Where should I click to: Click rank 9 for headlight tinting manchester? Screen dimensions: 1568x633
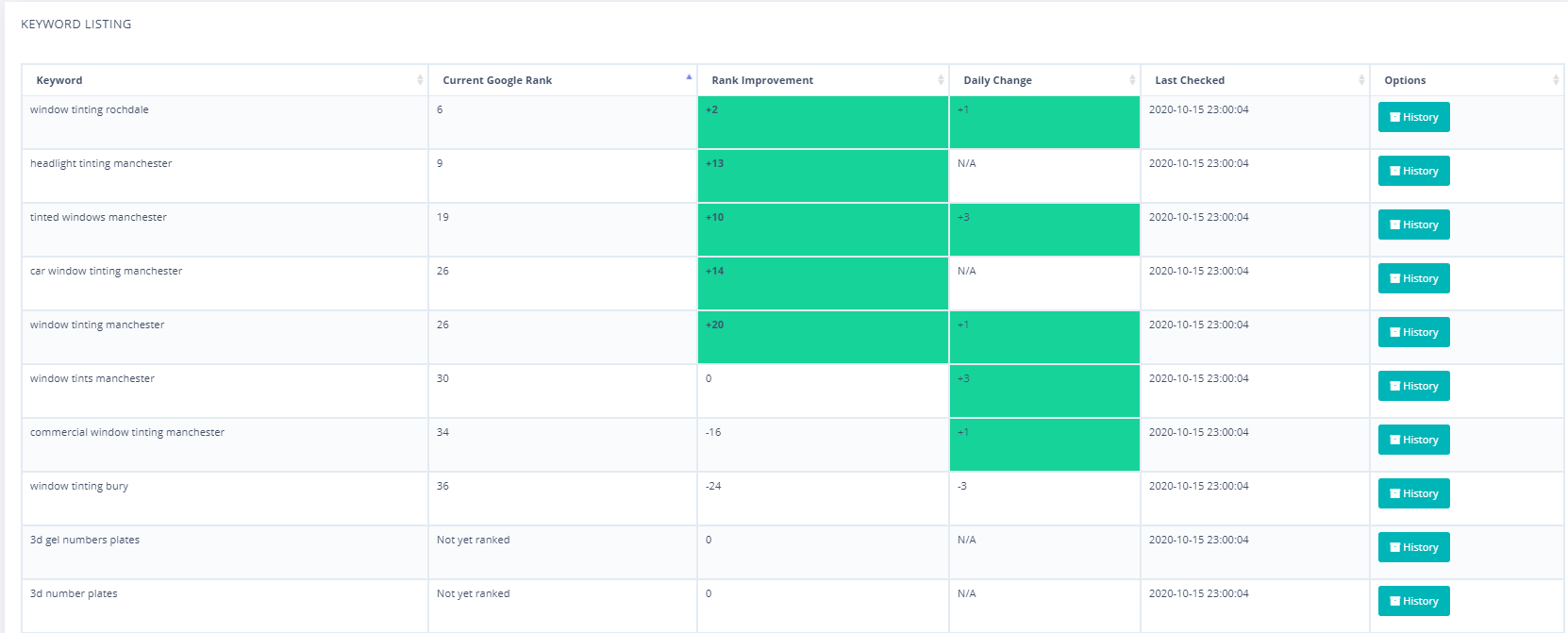(x=440, y=163)
